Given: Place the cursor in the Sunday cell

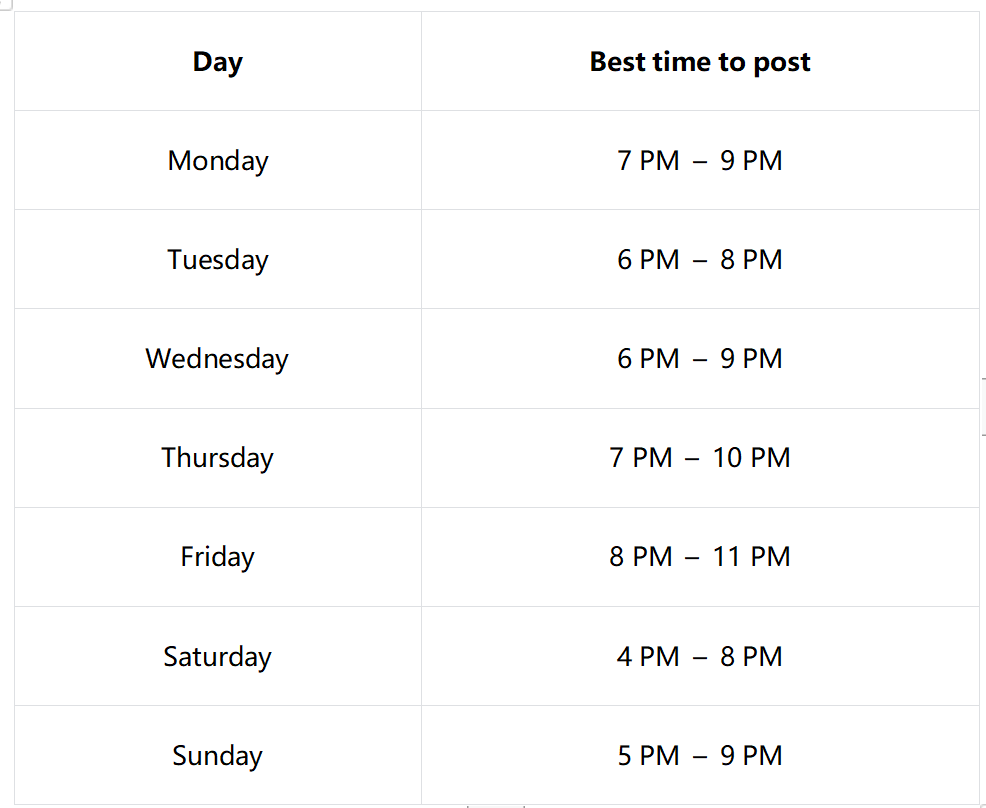Looking at the screenshot, I should (218, 756).
